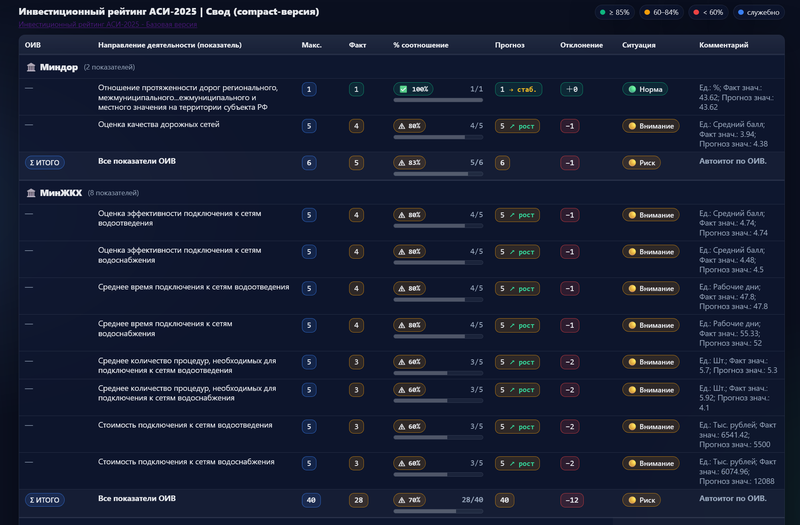Click the warning 70% badge in МинЖКХ totals
Screen dimensions: 800x525
(x=409, y=500)
